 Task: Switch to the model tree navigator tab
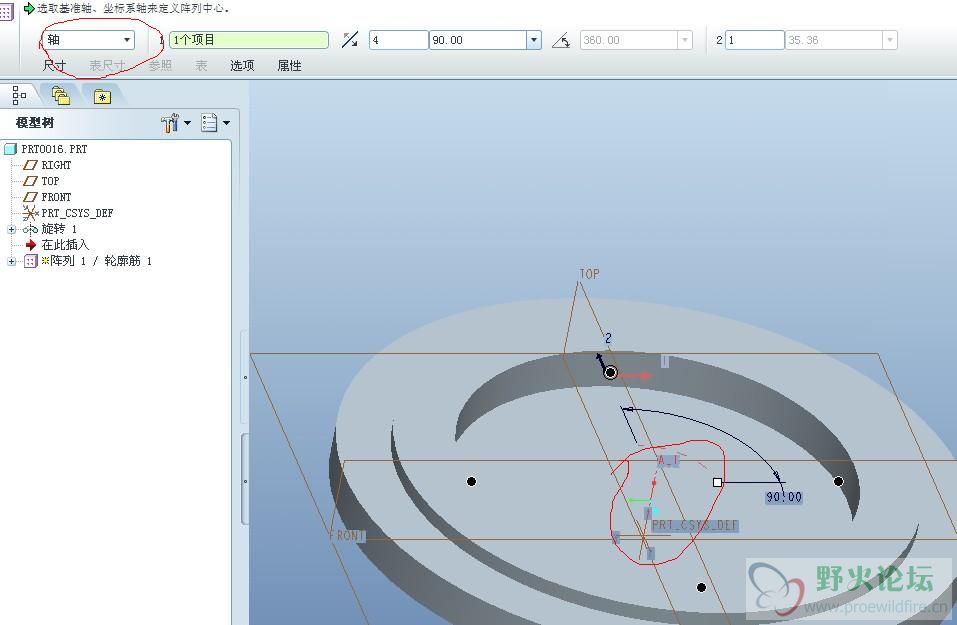coord(20,95)
